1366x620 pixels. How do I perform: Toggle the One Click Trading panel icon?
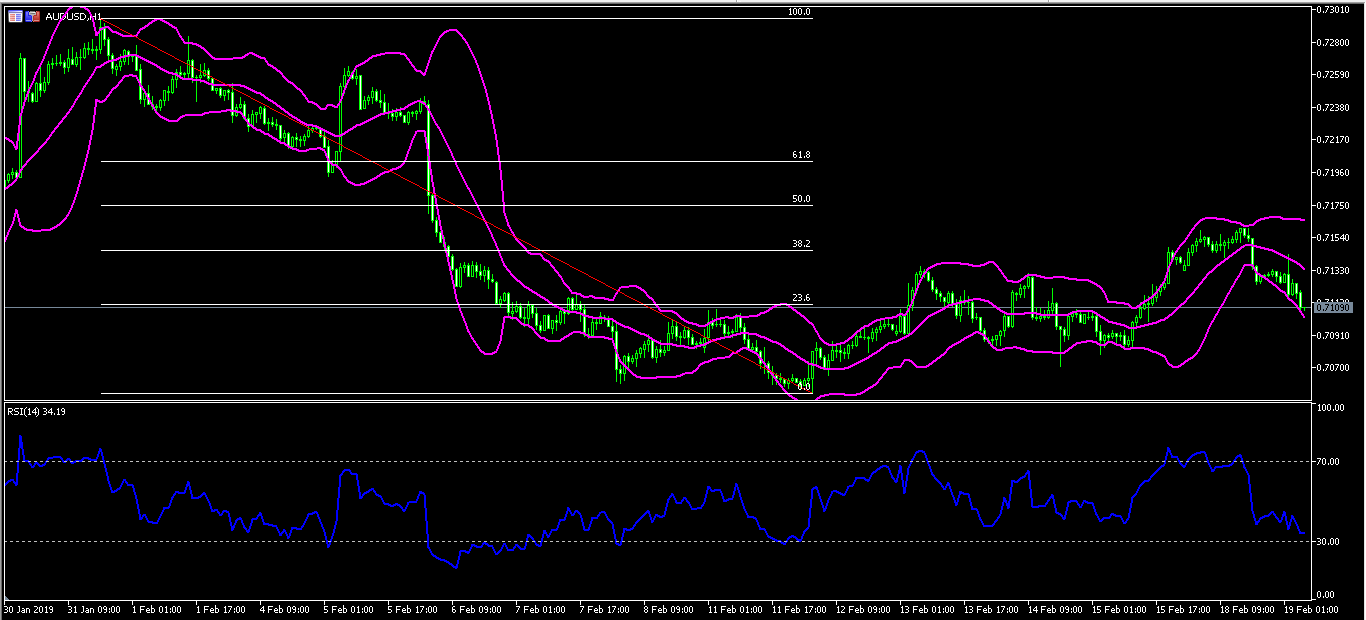point(33,17)
